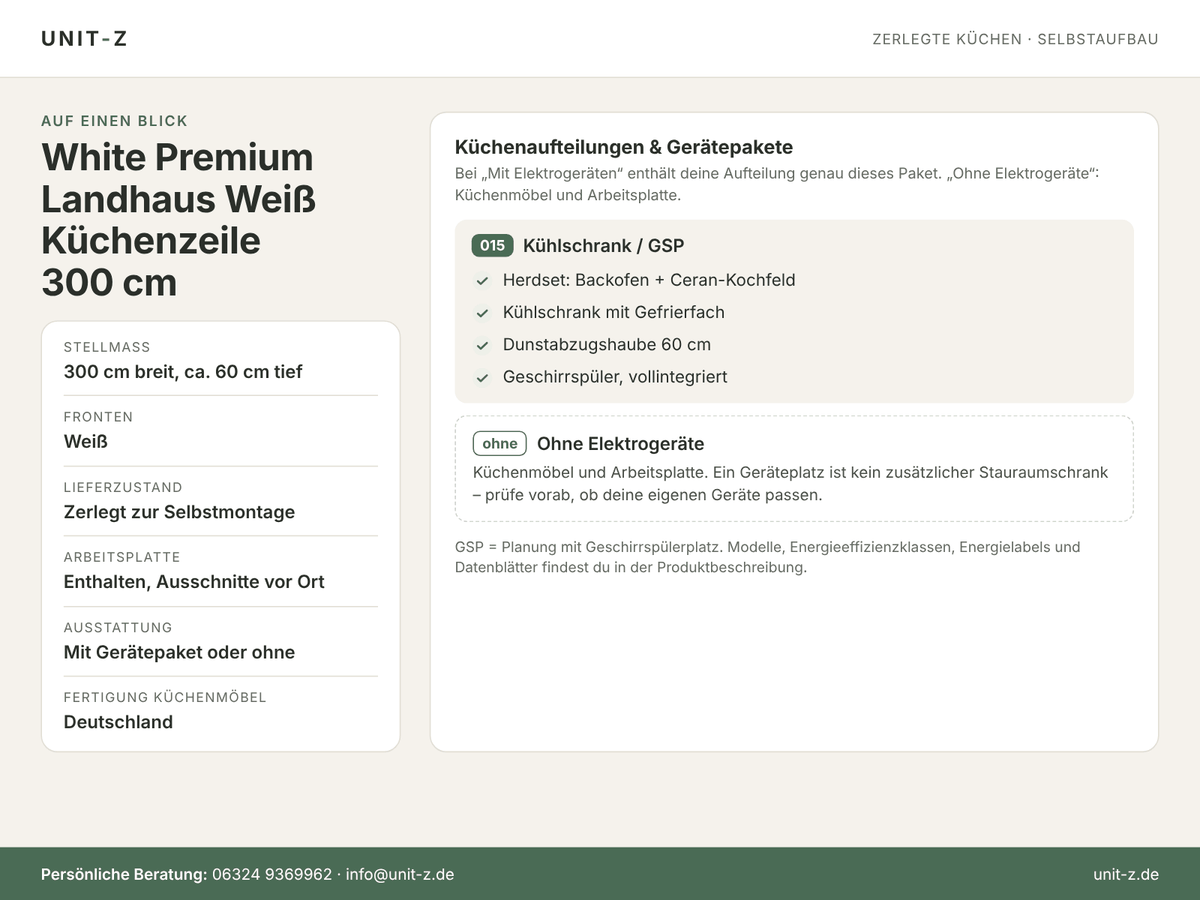Select the 015 package badge

[x=493, y=246]
